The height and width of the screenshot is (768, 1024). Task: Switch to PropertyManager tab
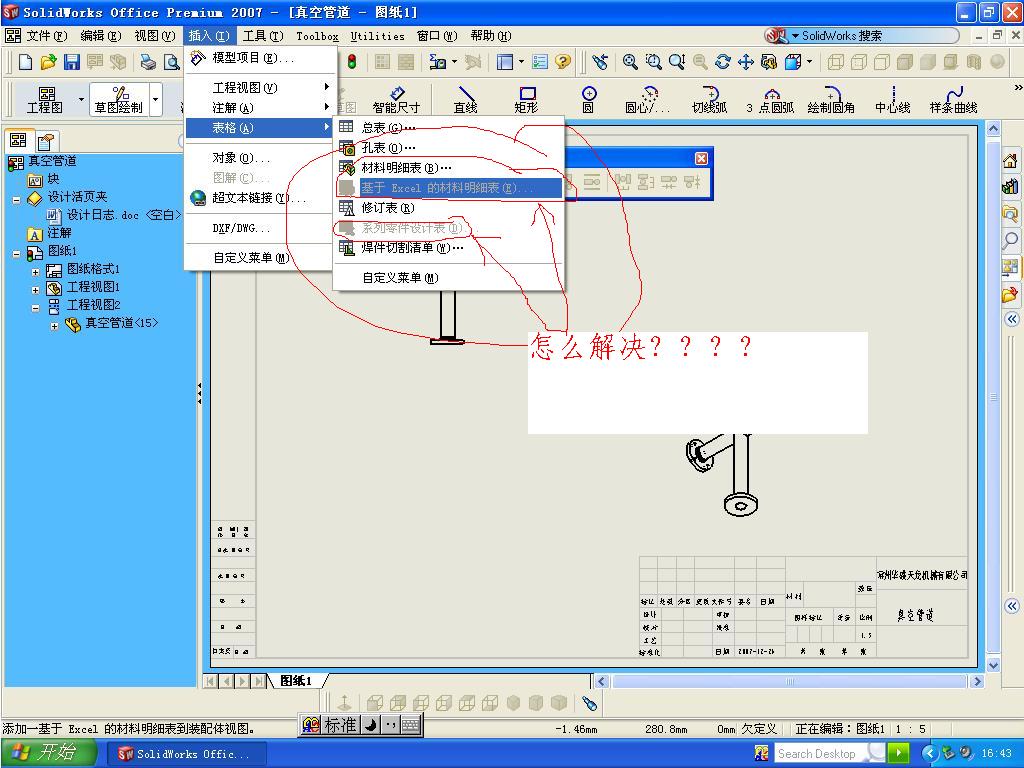tap(46, 140)
